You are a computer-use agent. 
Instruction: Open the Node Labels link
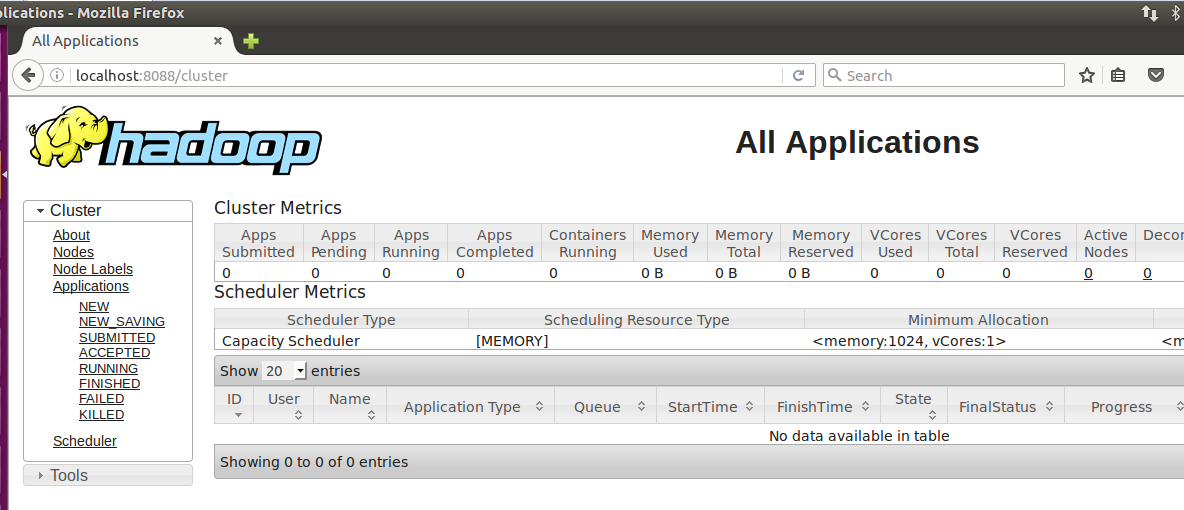[93, 269]
